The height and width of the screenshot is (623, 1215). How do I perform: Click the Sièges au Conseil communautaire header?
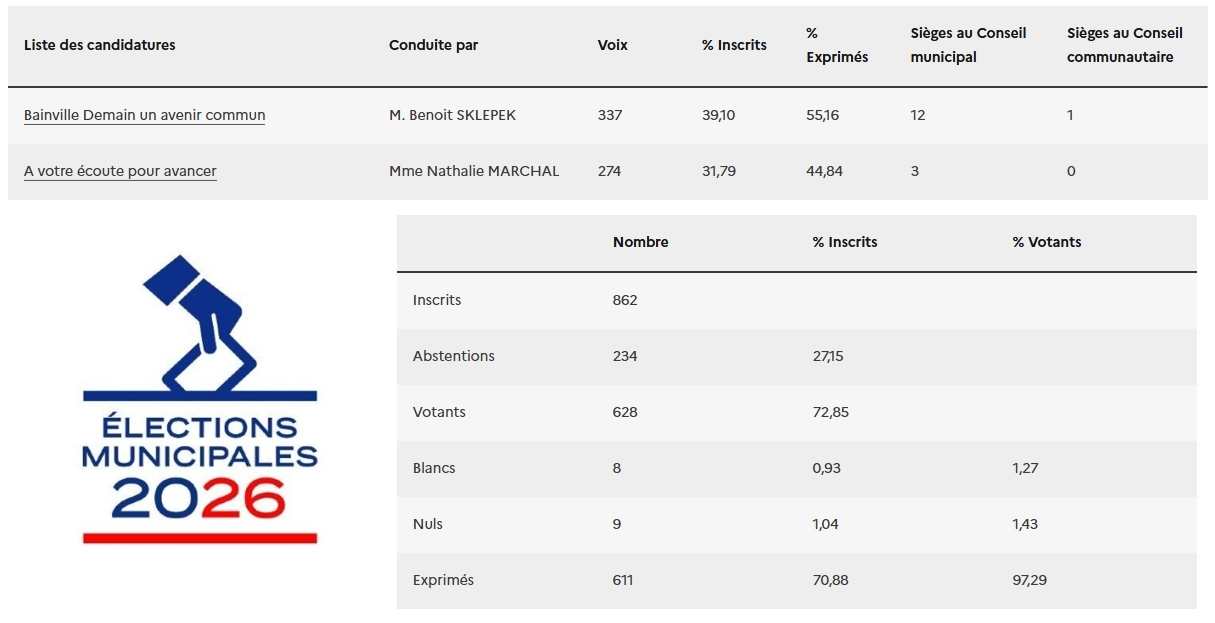1124,45
